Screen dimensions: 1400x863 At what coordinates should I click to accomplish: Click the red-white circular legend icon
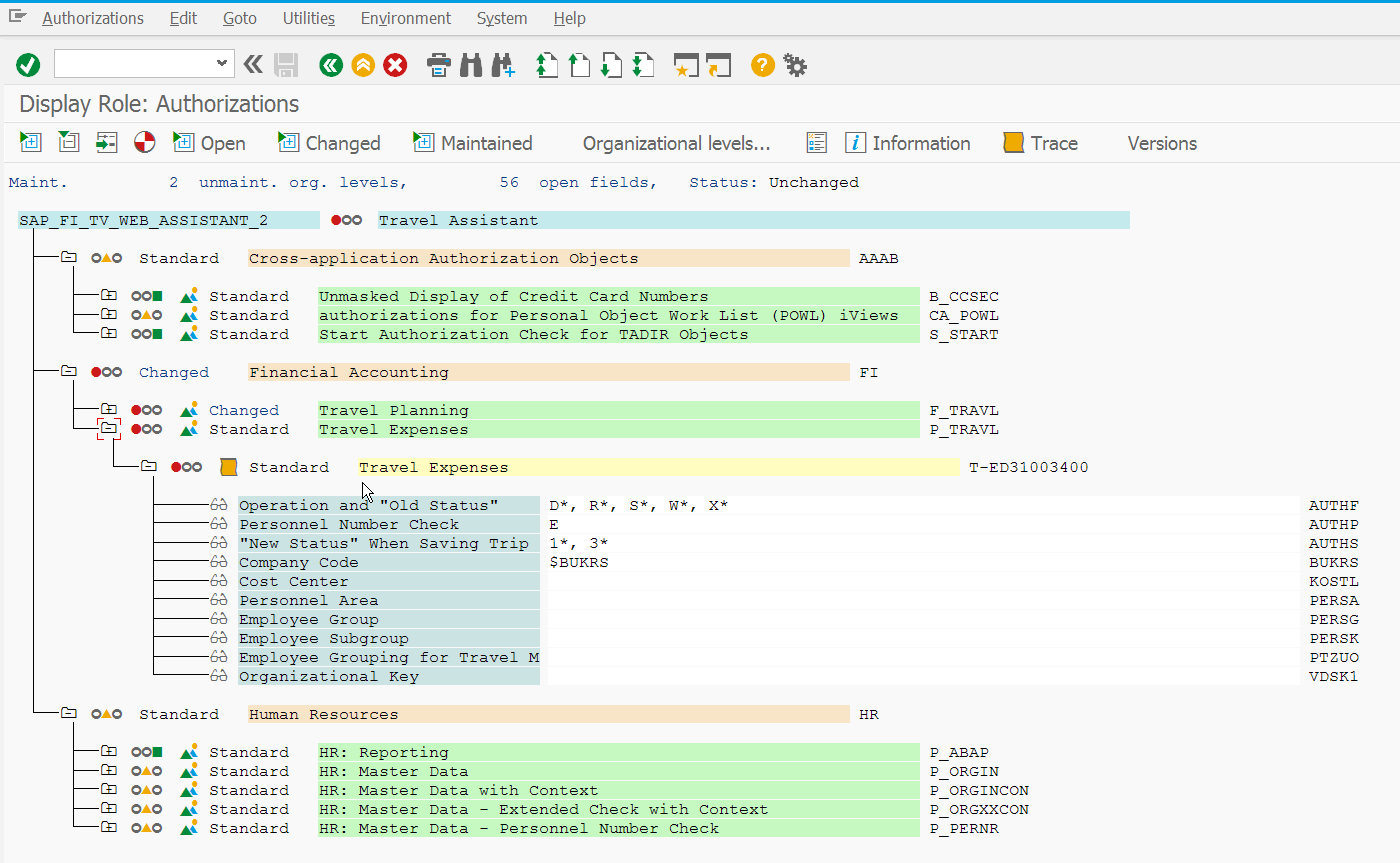point(145,143)
